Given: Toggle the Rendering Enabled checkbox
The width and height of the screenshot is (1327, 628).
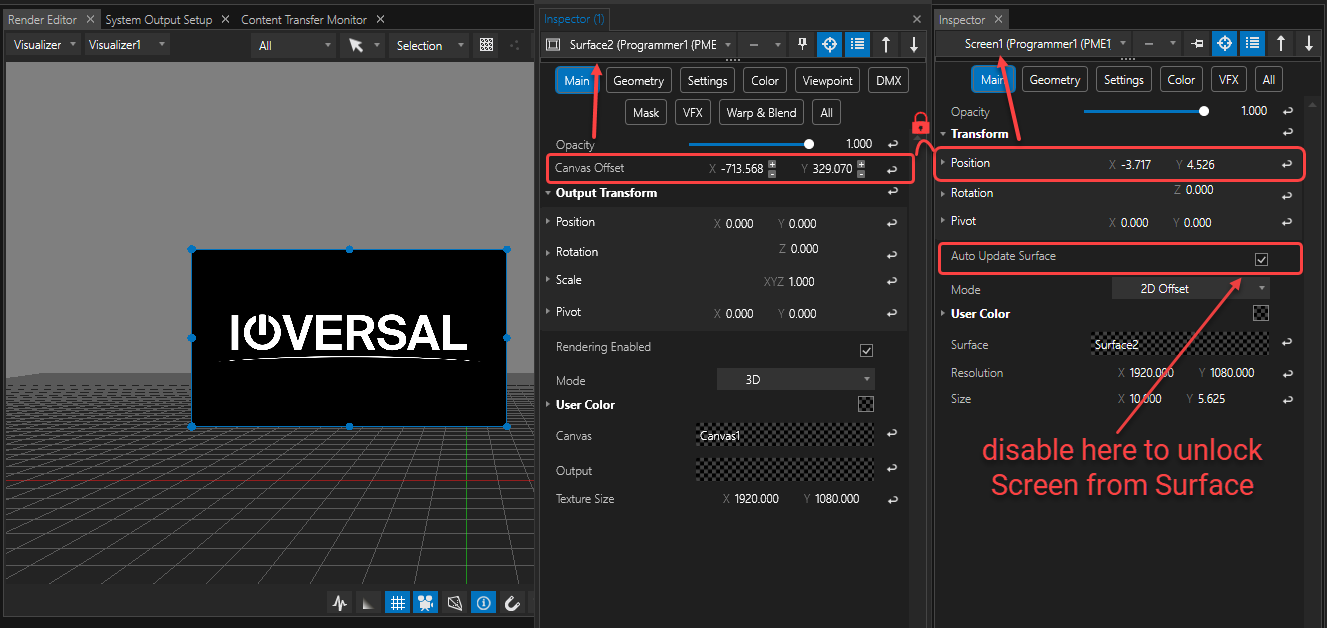Looking at the screenshot, I should tap(866, 350).
